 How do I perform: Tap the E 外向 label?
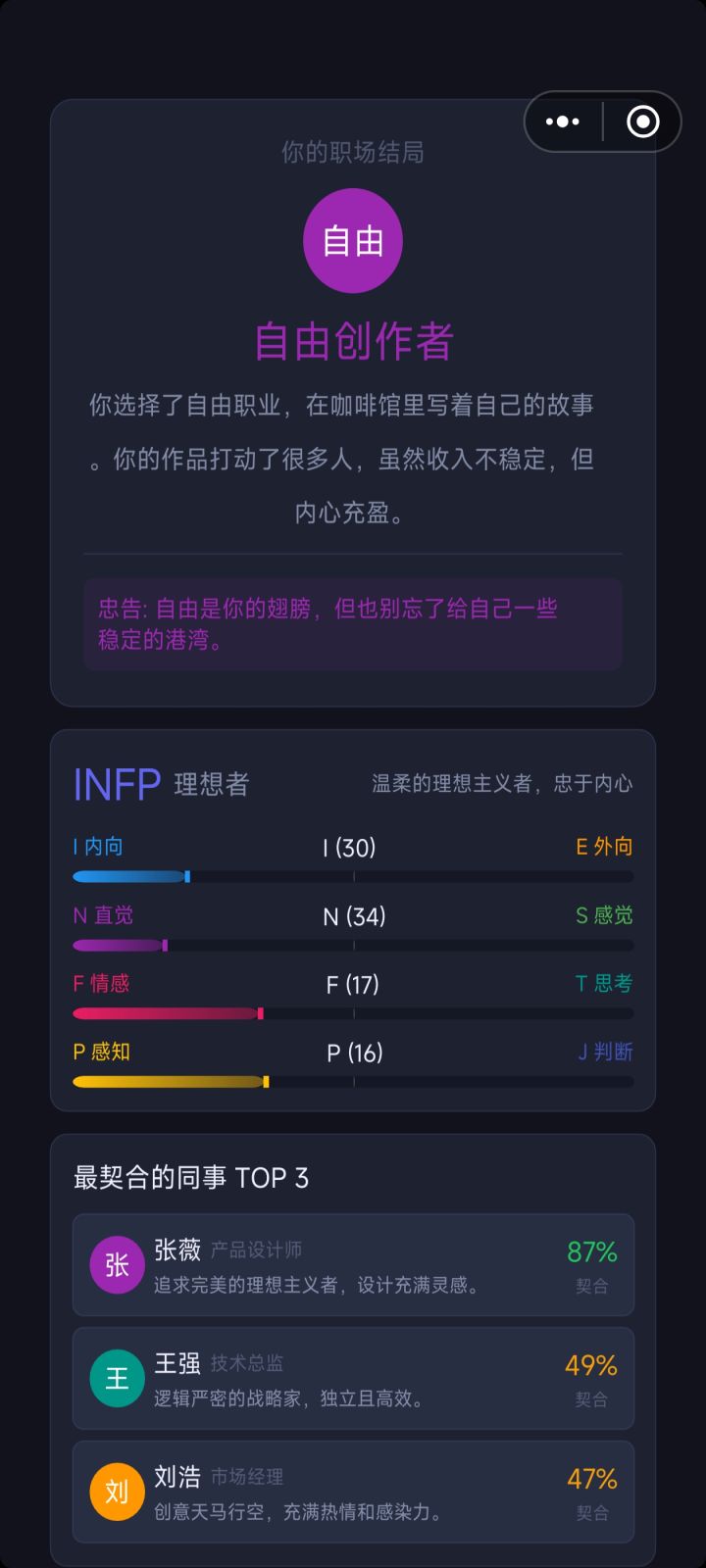pos(604,847)
